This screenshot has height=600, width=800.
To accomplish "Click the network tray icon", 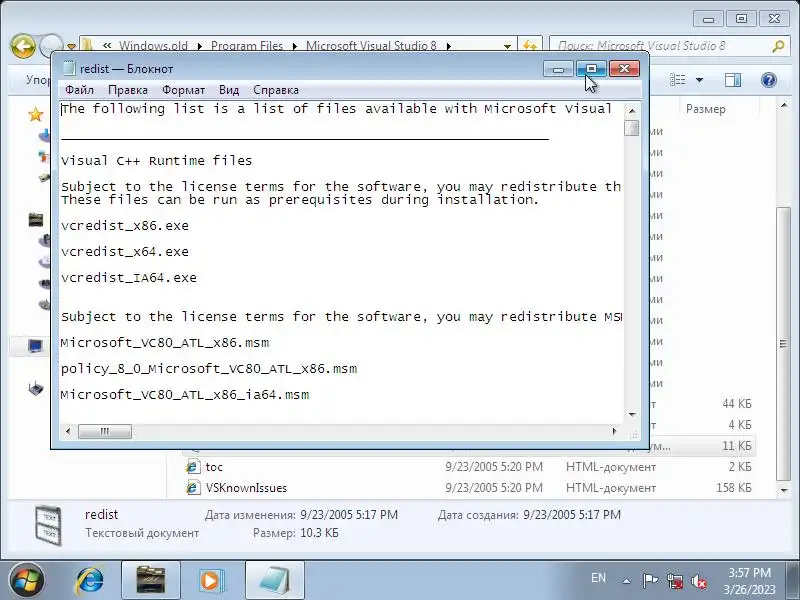I will [676, 581].
